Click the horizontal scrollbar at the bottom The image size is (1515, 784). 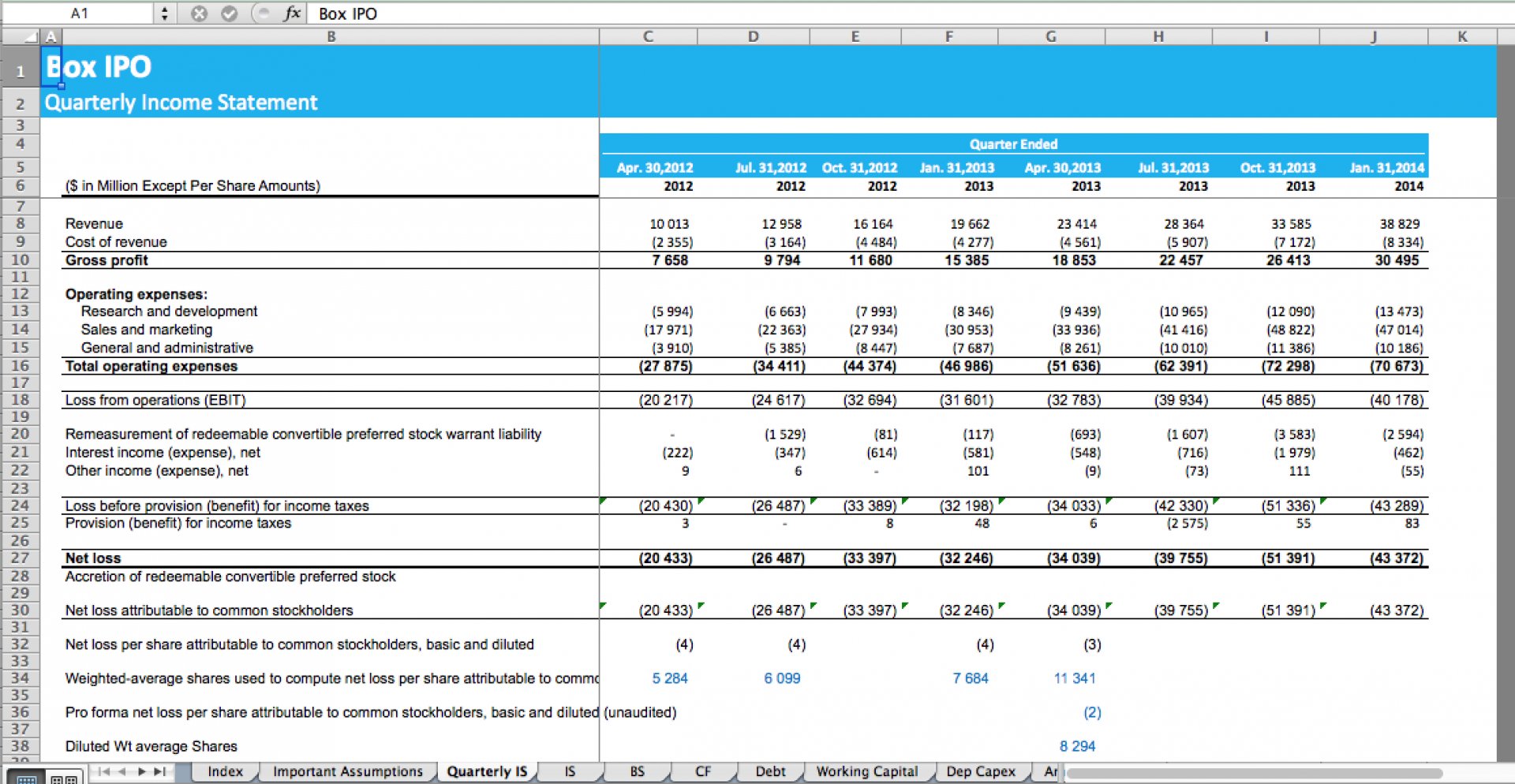click(1255, 773)
